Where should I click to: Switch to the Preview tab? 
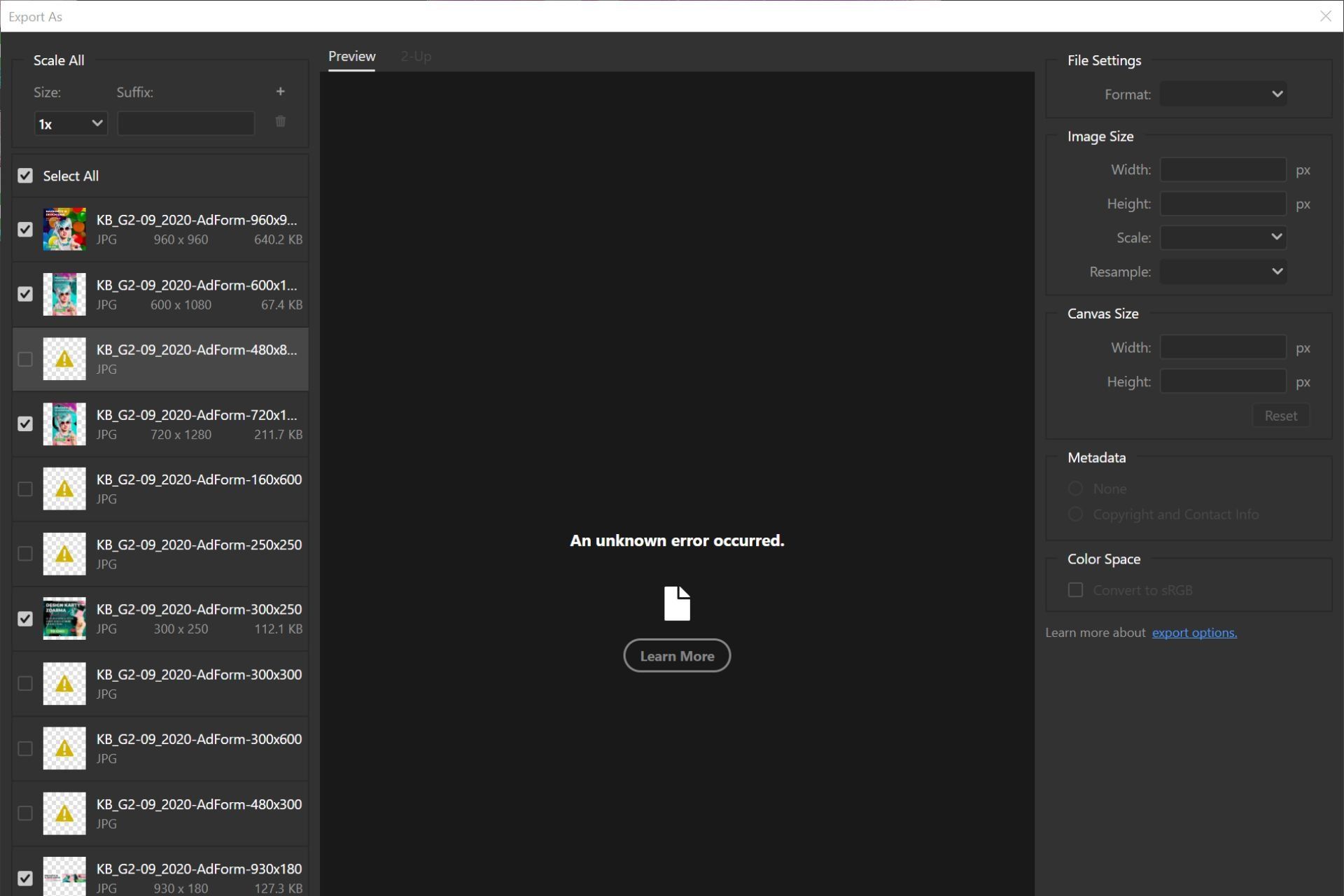click(352, 57)
